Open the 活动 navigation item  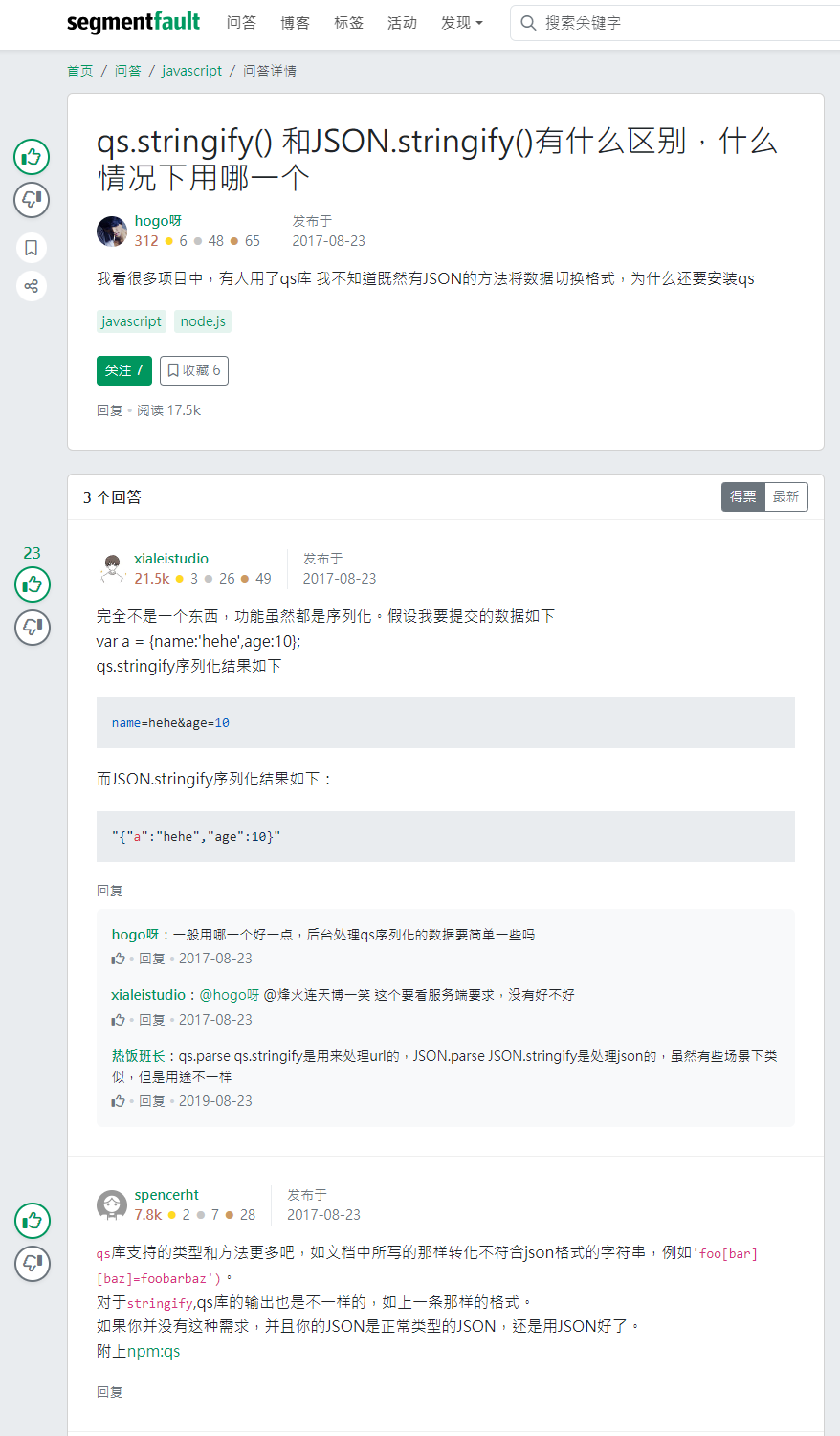pyautogui.click(x=403, y=23)
